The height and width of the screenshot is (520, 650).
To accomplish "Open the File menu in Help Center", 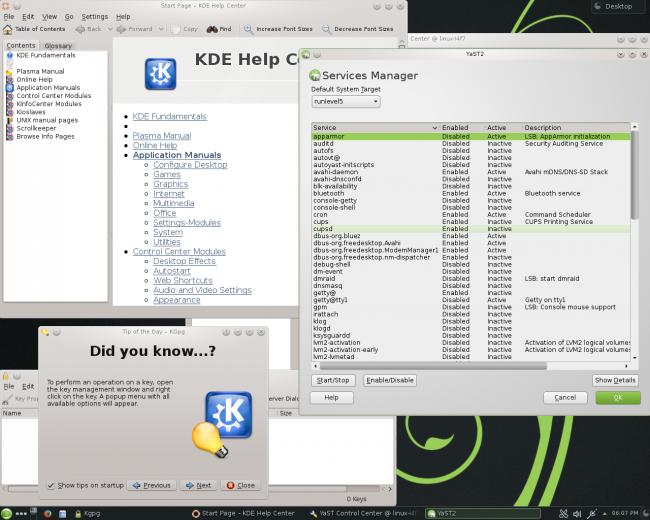I will [x=9, y=17].
